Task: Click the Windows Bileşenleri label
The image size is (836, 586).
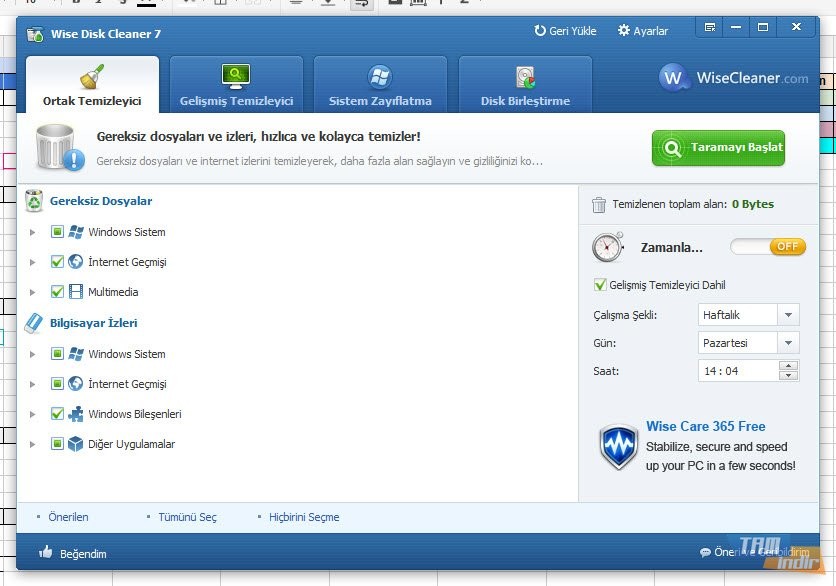Action: (x=135, y=414)
